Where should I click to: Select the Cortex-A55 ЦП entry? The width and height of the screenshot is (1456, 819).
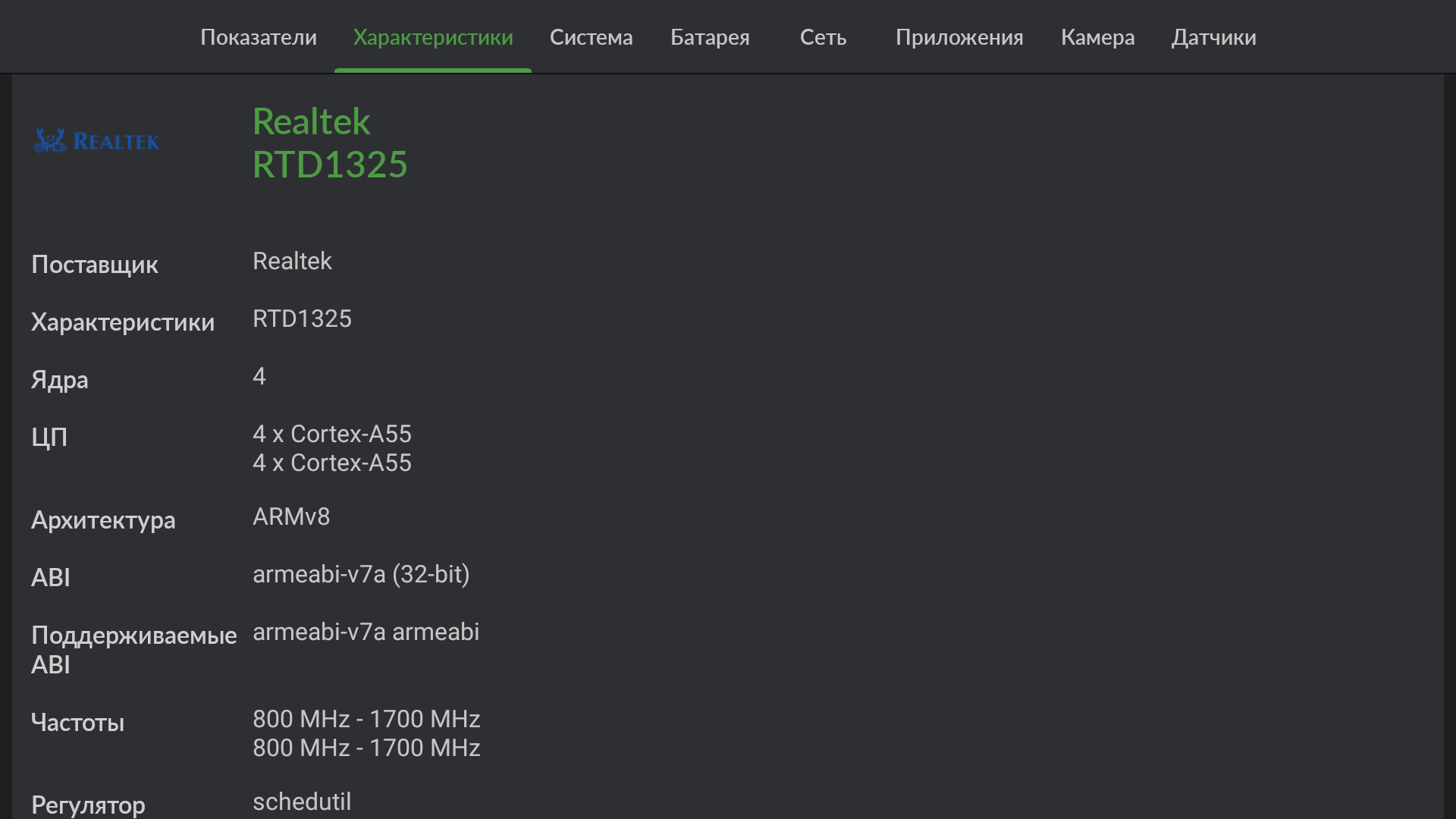[332, 435]
